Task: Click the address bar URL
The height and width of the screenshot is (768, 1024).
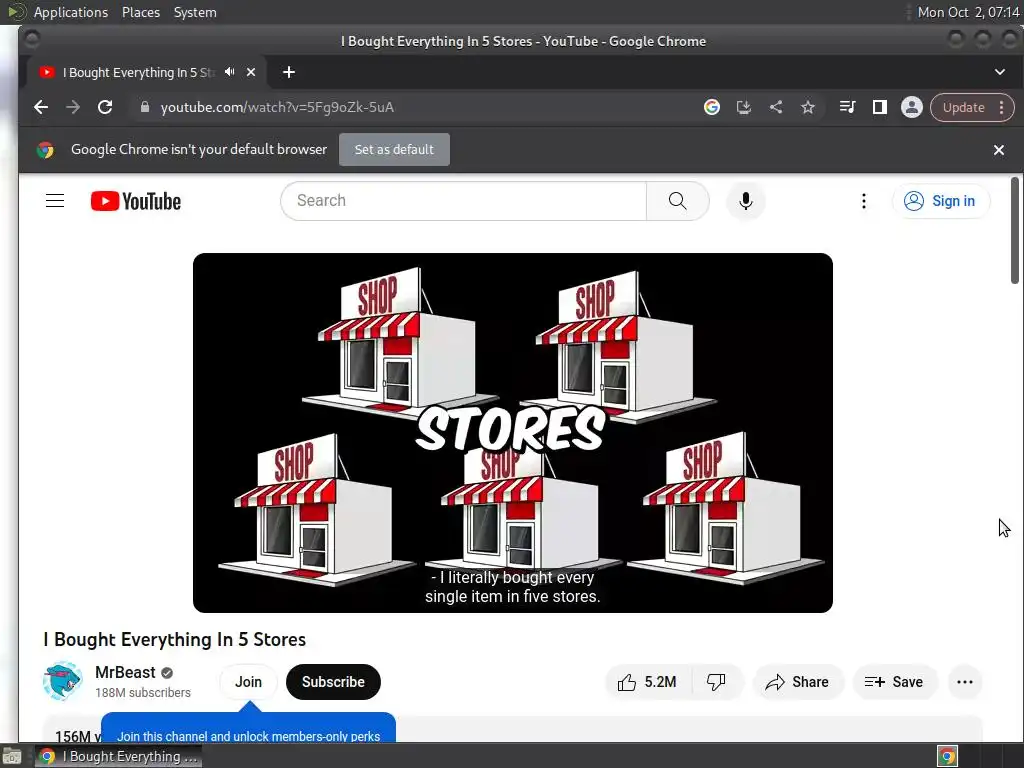Action: 277,107
